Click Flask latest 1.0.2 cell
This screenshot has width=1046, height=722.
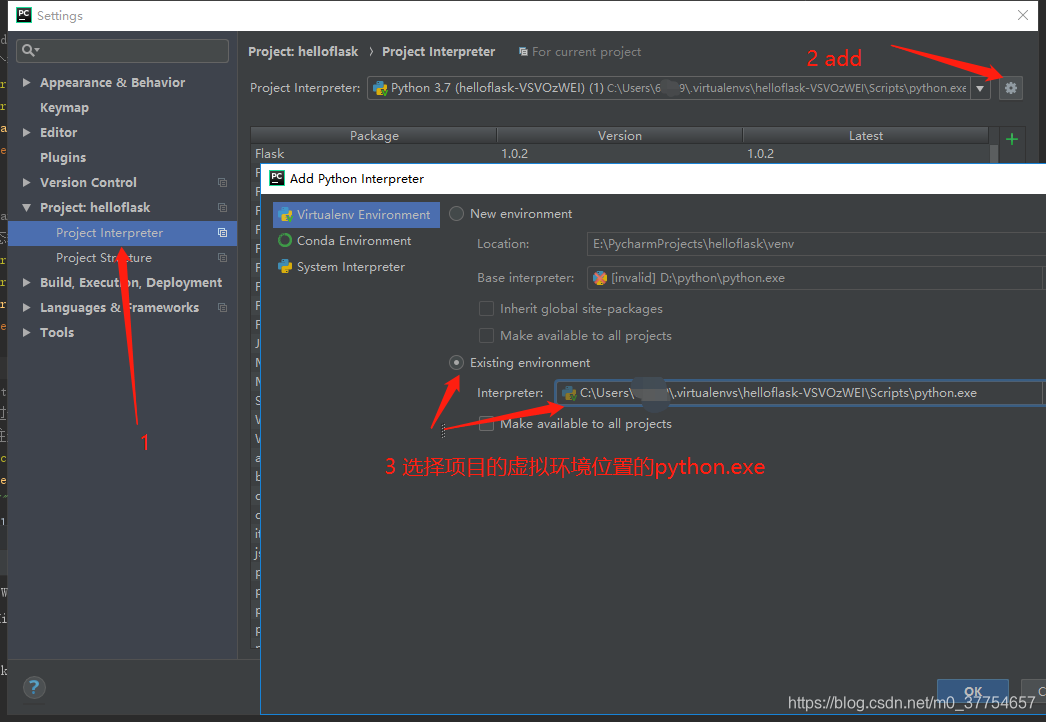760,153
